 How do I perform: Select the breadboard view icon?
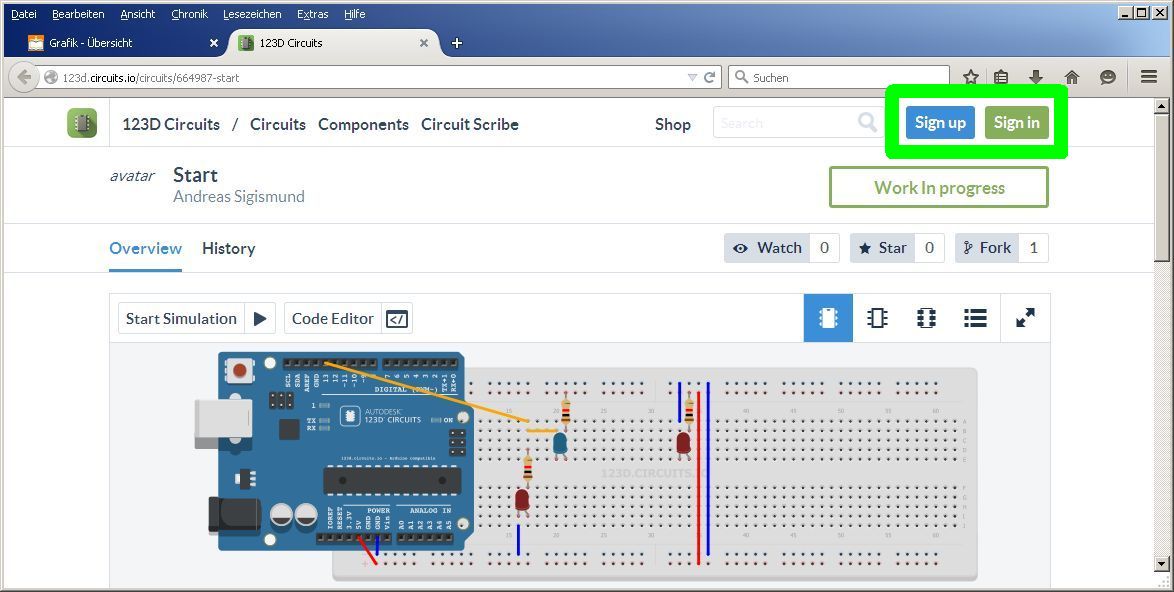coord(828,318)
